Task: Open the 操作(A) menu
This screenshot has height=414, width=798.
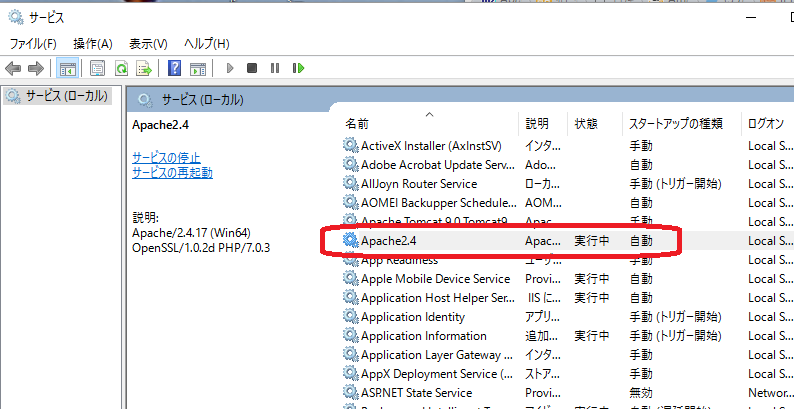Action: [93, 44]
